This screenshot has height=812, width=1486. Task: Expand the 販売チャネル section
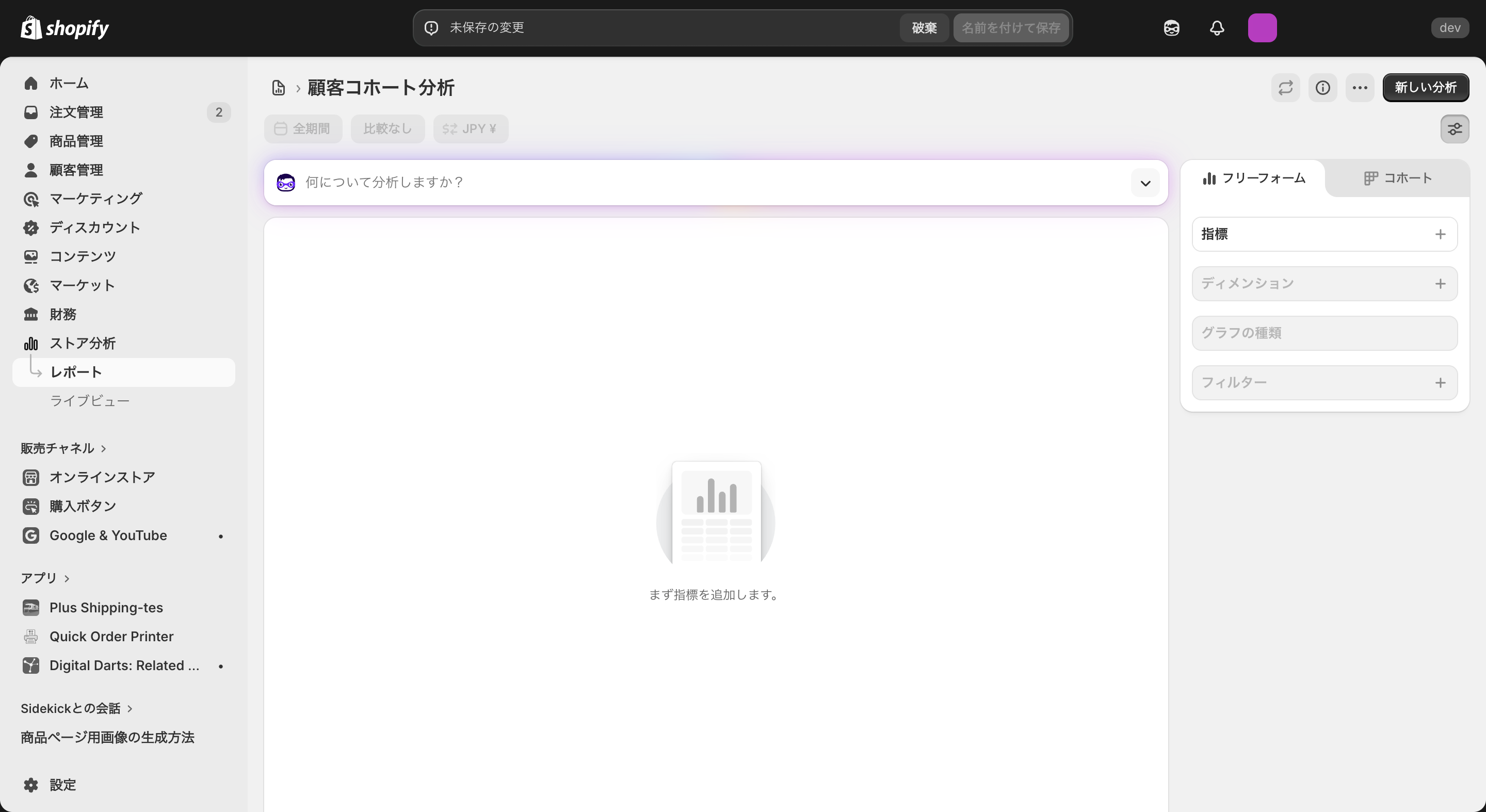(x=63, y=447)
